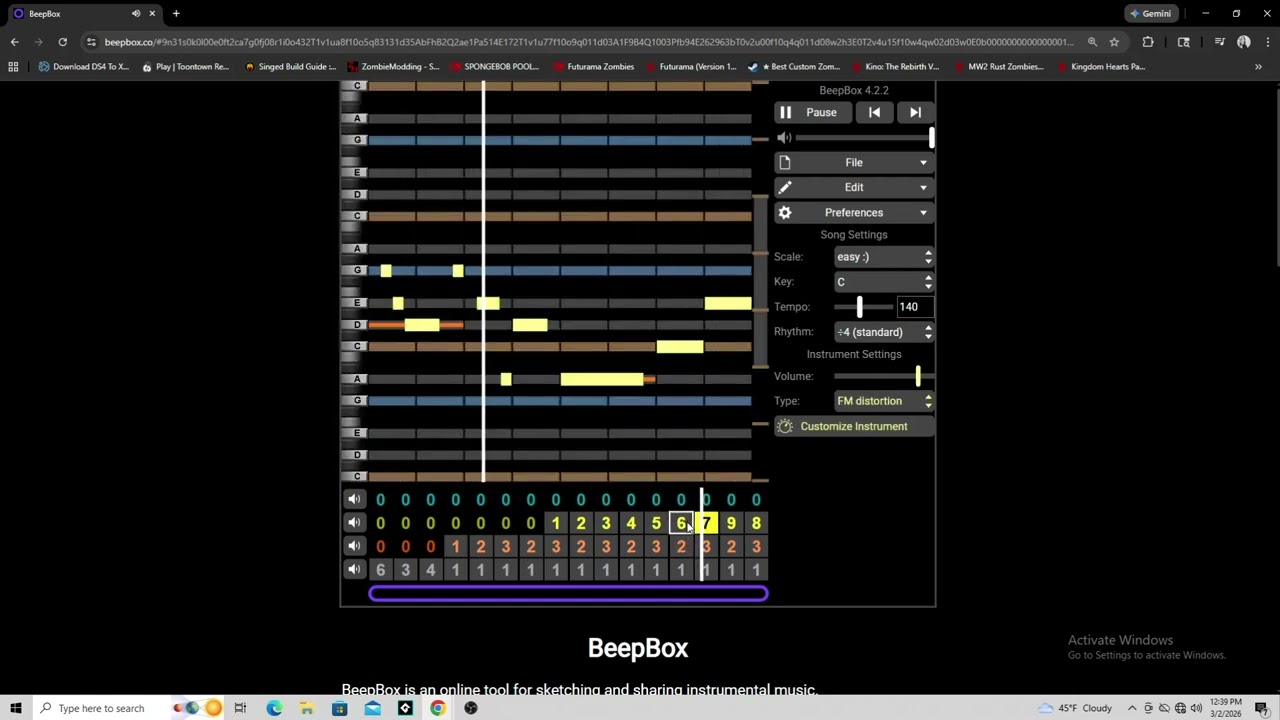
Task: Mute the BeepBox tab audio icon
Action: point(136,14)
